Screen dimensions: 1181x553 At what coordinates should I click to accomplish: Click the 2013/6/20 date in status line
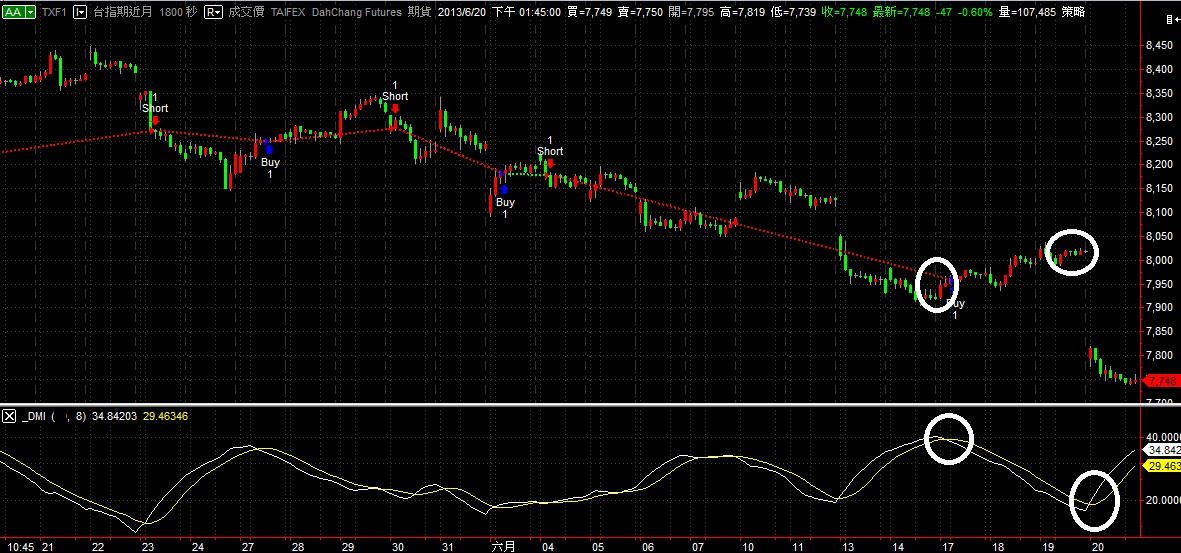tap(462, 12)
